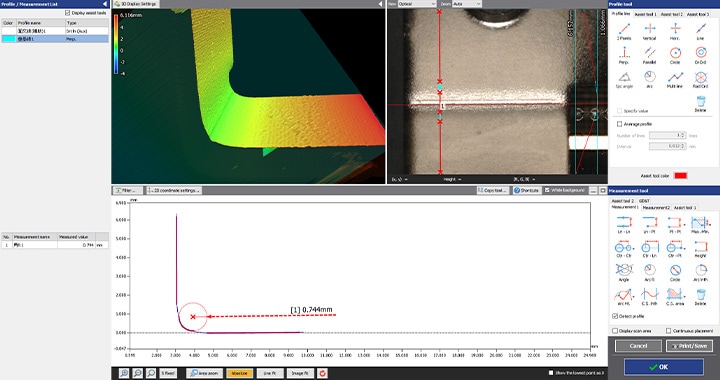Viewport: 720px width, 380px height.
Task: Select the Perp. profile line tool
Action: [624, 55]
